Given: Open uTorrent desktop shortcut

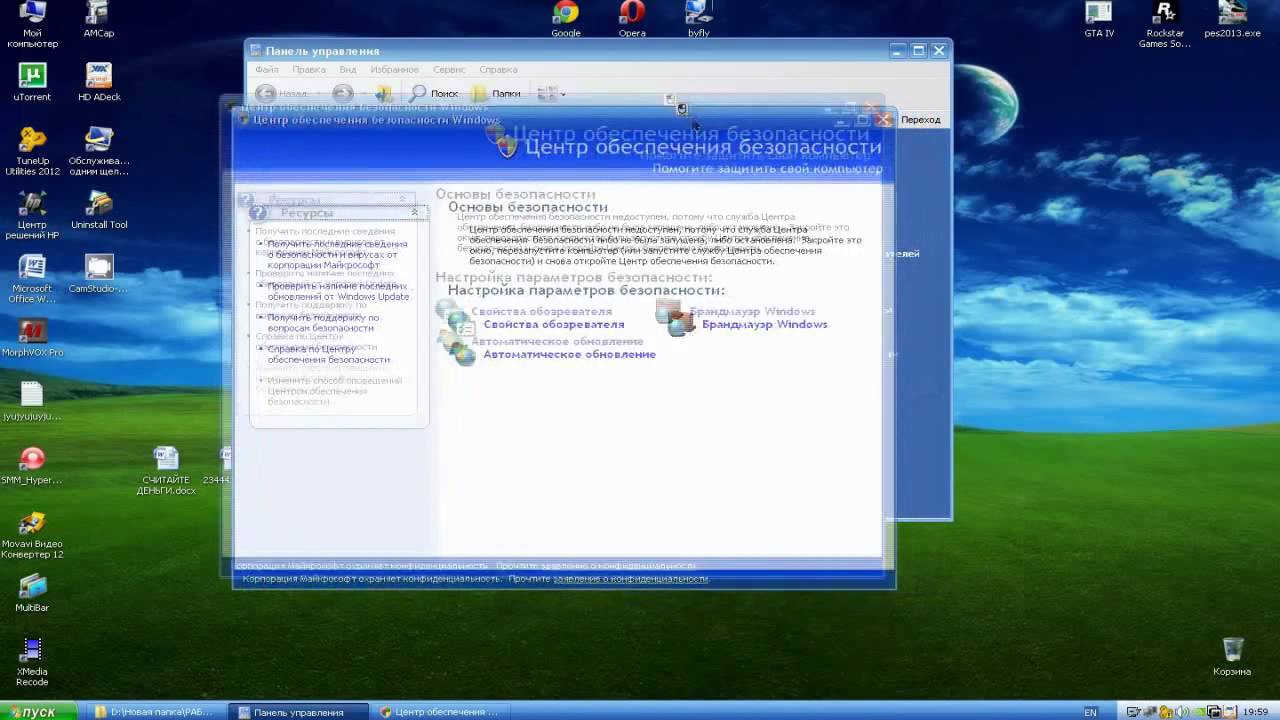Looking at the screenshot, I should (32, 83).
